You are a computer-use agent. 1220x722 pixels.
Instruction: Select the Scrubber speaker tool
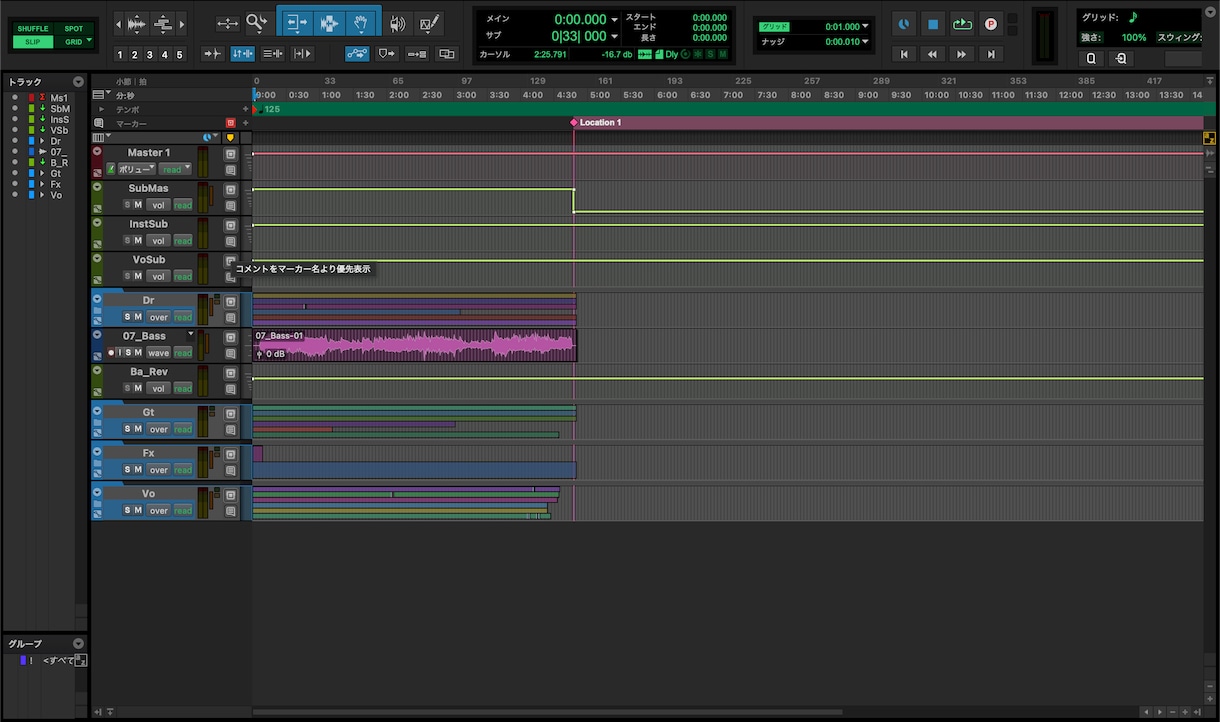(x=397, y=23)
